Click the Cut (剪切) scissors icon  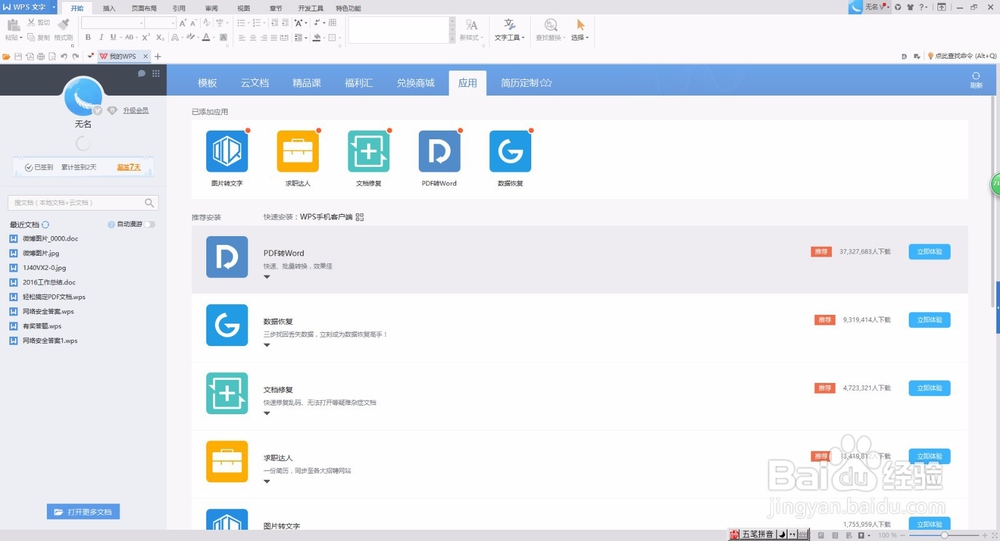point(31,22)
